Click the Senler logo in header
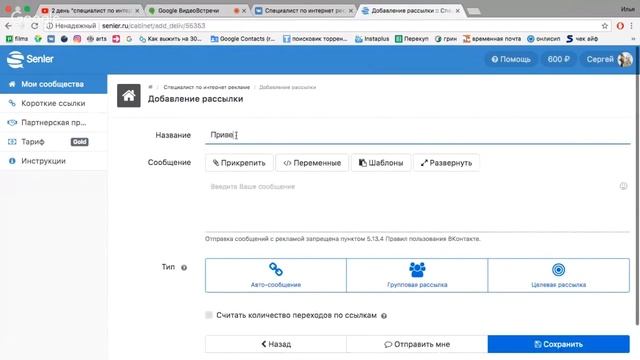The width and height of the screenshot is (640, 360). [30, 59]
